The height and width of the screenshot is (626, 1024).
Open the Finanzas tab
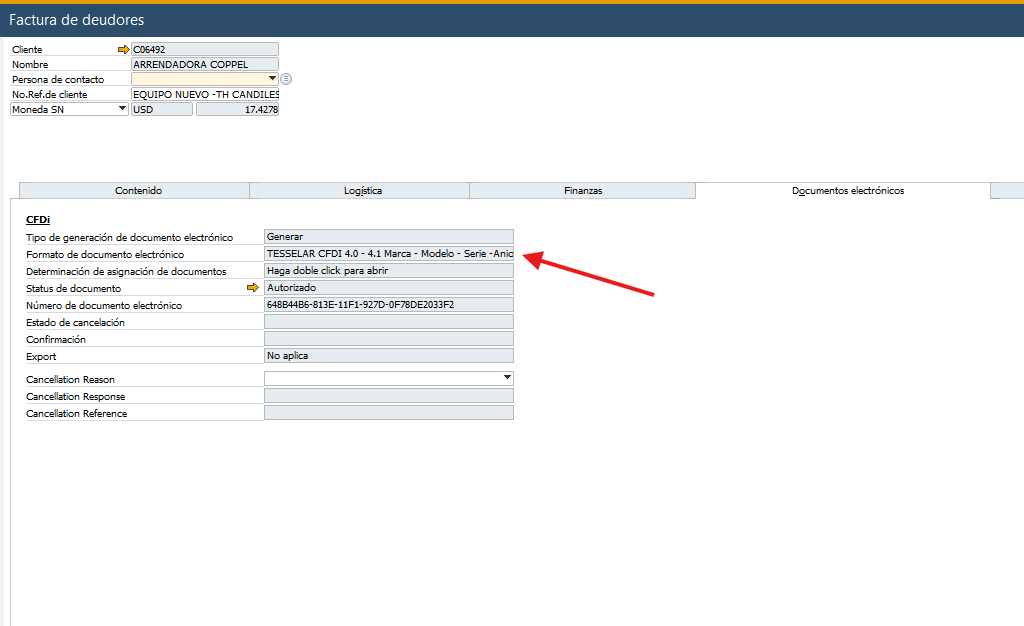(583, 191)
